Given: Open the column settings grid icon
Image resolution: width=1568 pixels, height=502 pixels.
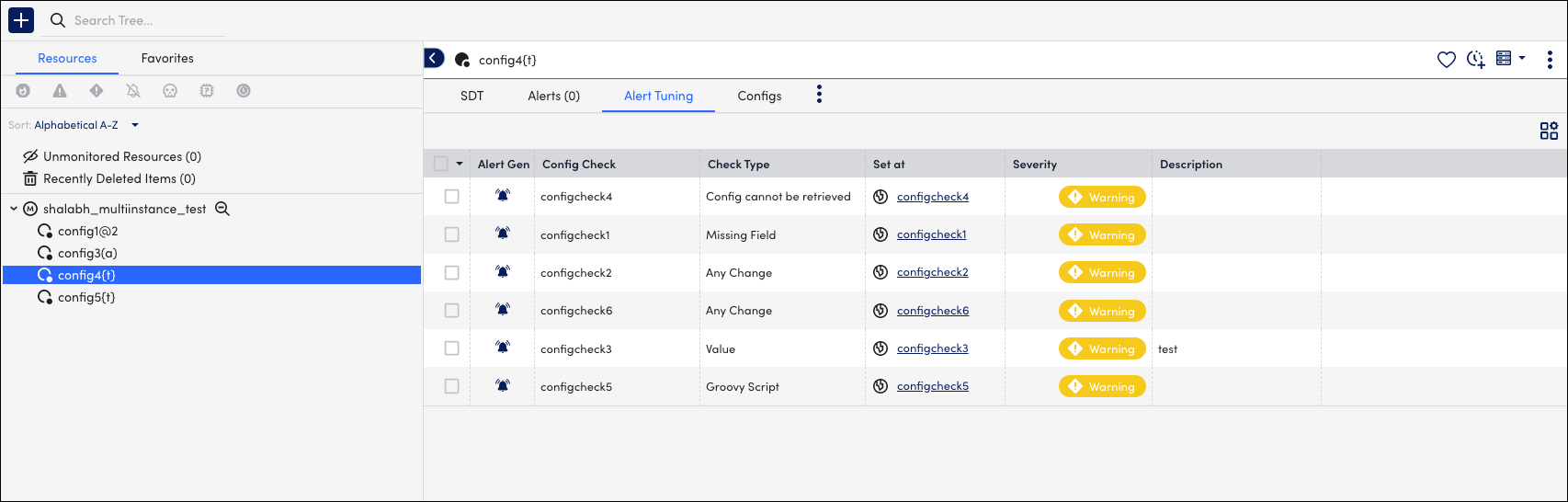Looking at the screenshot, I should pyautogui.click(x=1549, y=131).
